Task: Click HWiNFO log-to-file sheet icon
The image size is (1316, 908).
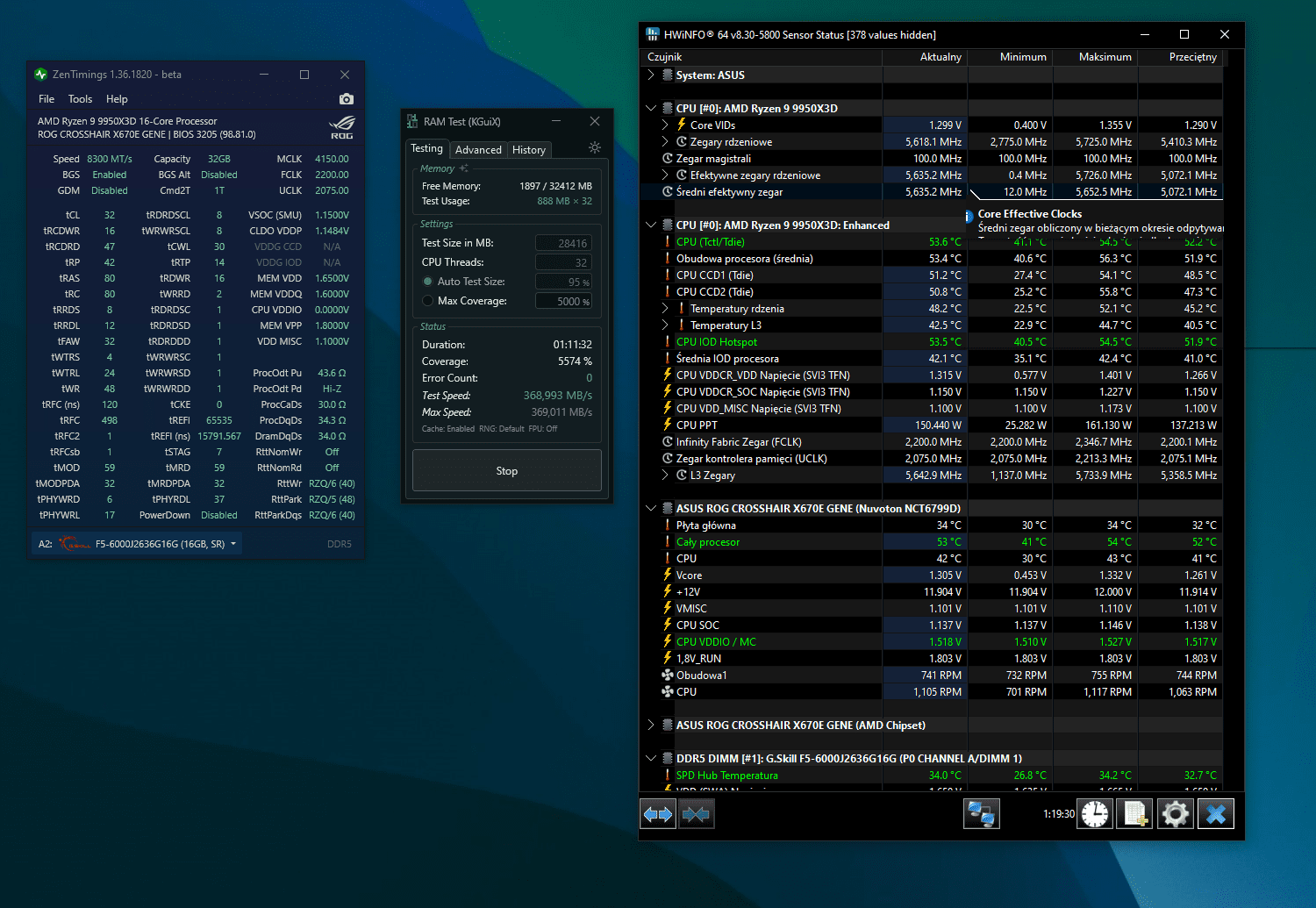Action: tap(1135, 814)
